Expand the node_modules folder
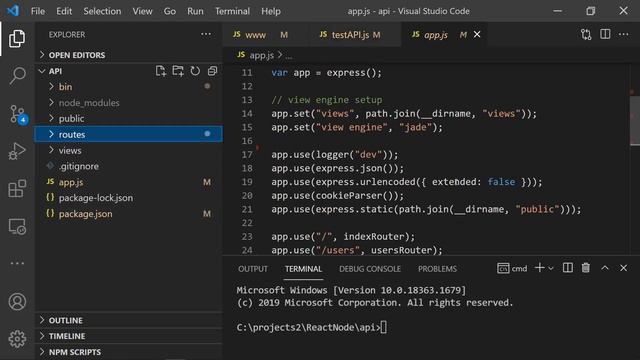The height and width of the screenshot is (360, 640). click(x=129, y=102)
